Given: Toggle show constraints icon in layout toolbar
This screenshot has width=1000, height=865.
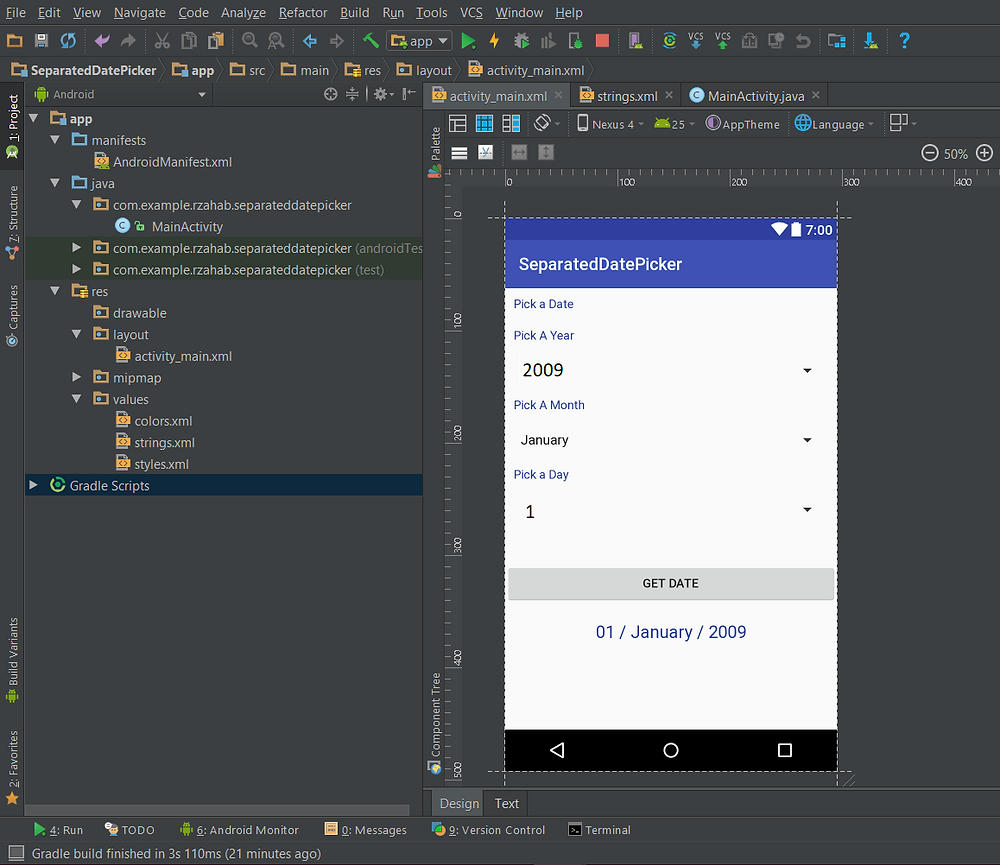Looking at the screenshot, I should pos(485,152).
